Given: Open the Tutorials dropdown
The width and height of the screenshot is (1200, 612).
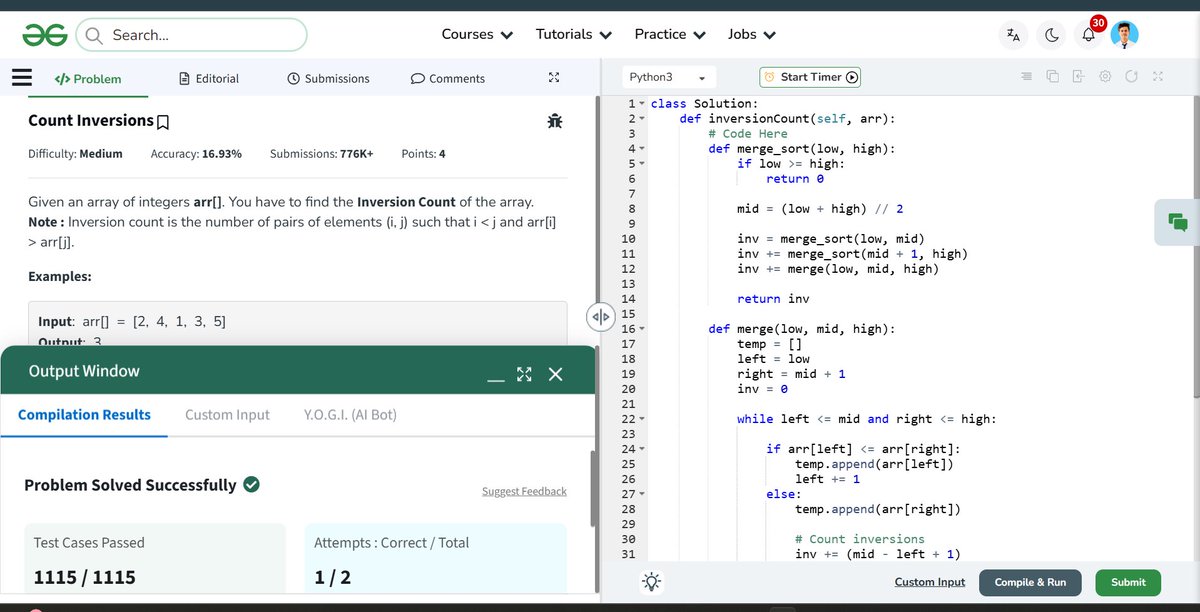Looking at the screenshot, I should [574, 34].
